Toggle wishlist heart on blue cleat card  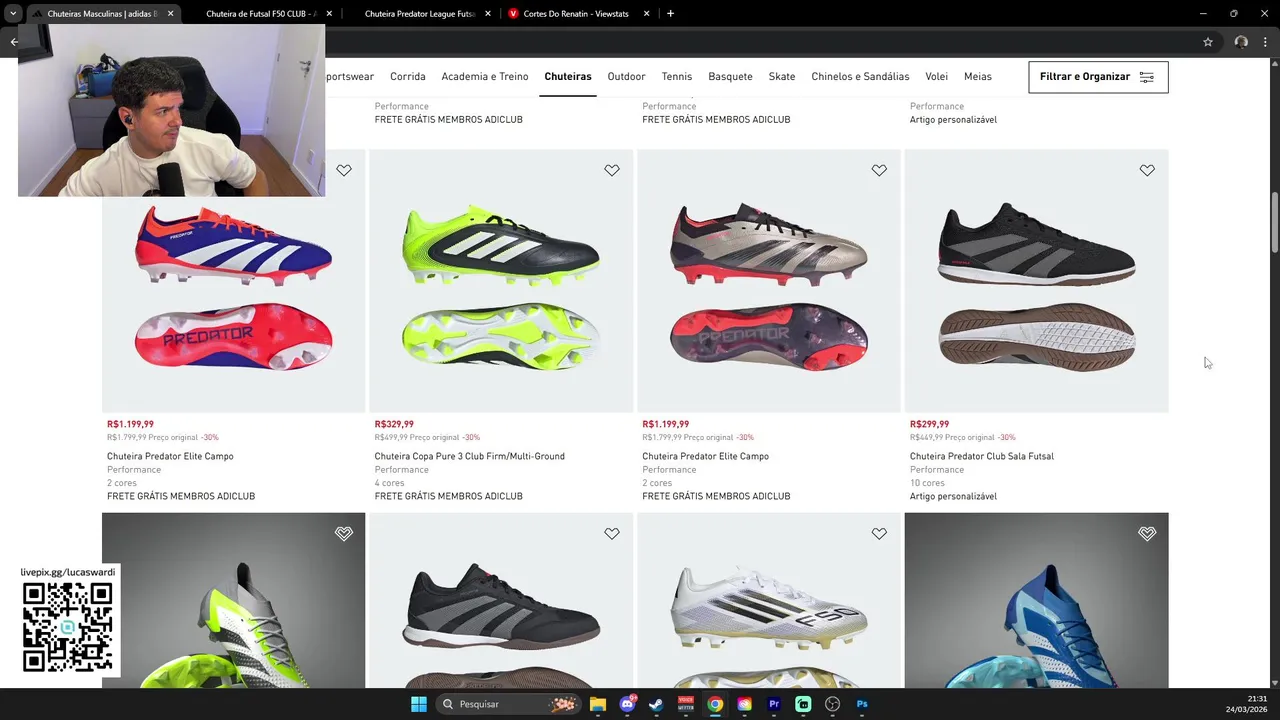[x=1147, y=534]
